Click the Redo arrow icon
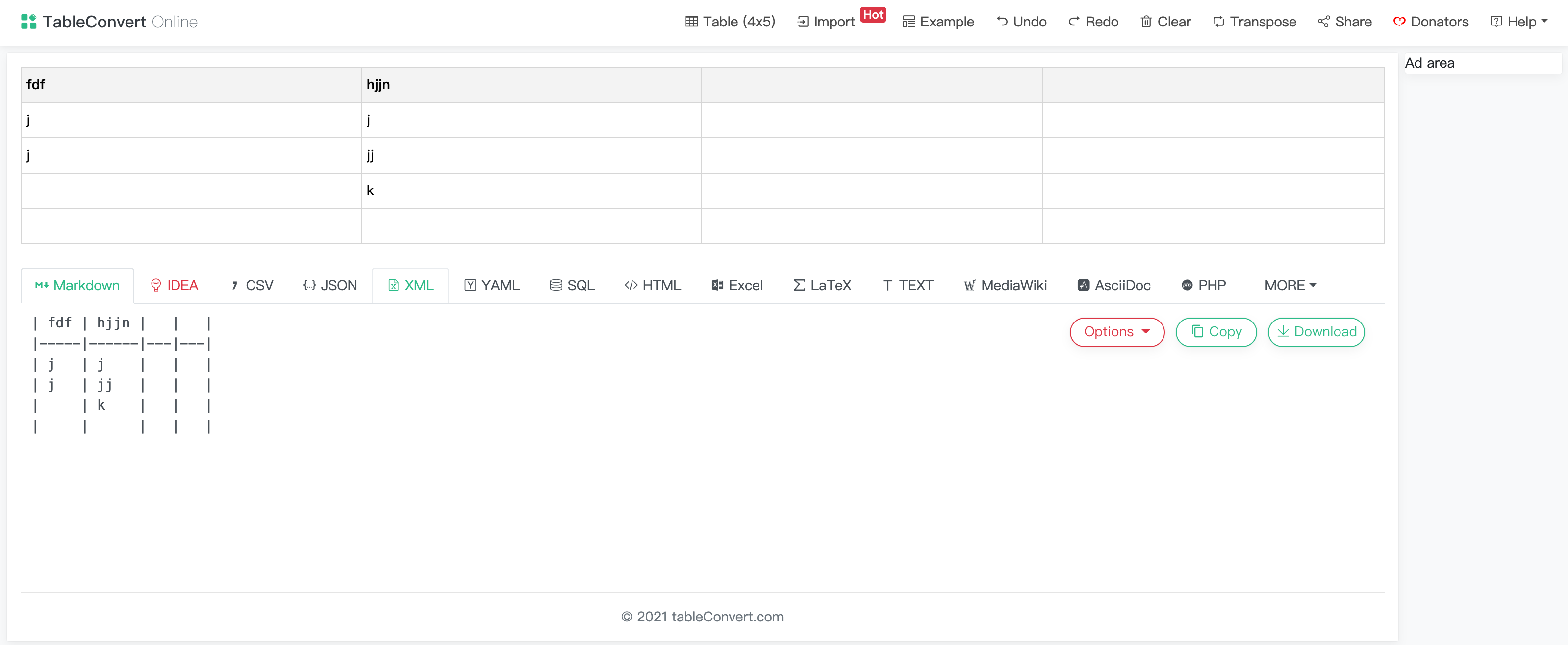 pos(1074,22)
